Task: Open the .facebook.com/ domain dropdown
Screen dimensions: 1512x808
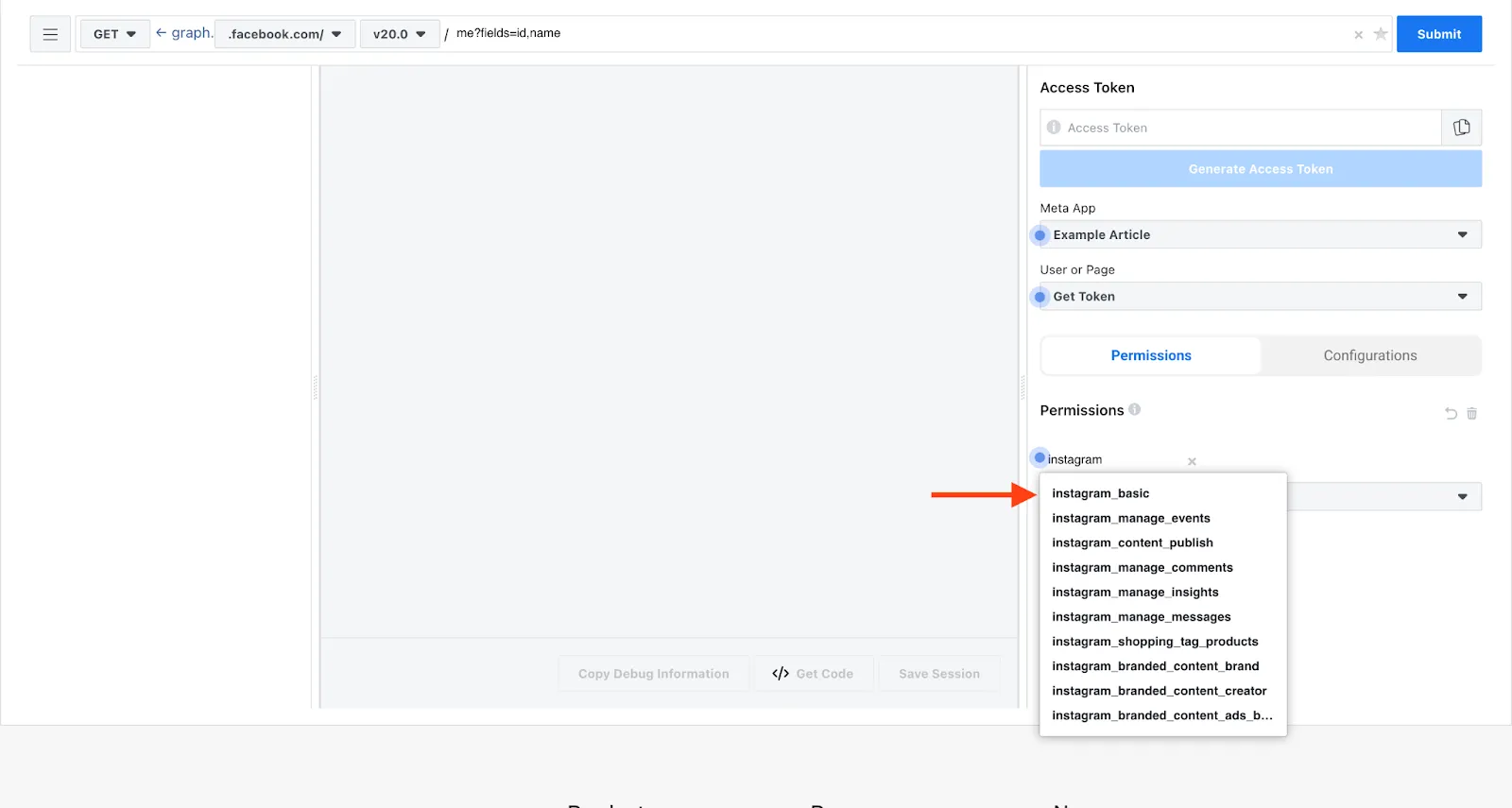Action: pyautogui.click(x=284, y=34)
